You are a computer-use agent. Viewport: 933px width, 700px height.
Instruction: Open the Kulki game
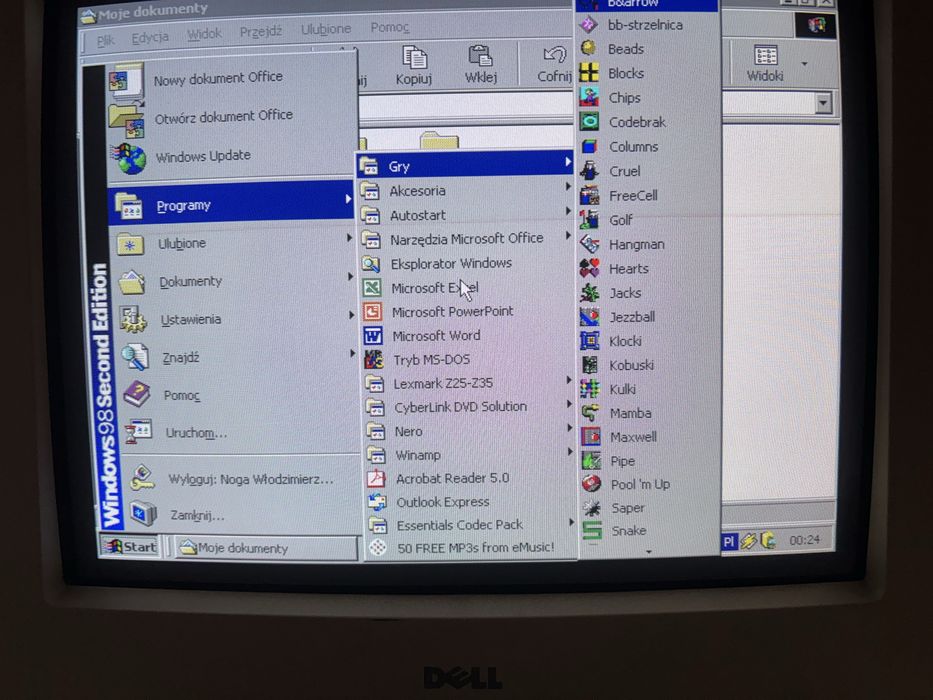pyautogui.click(x=647, y=389)
